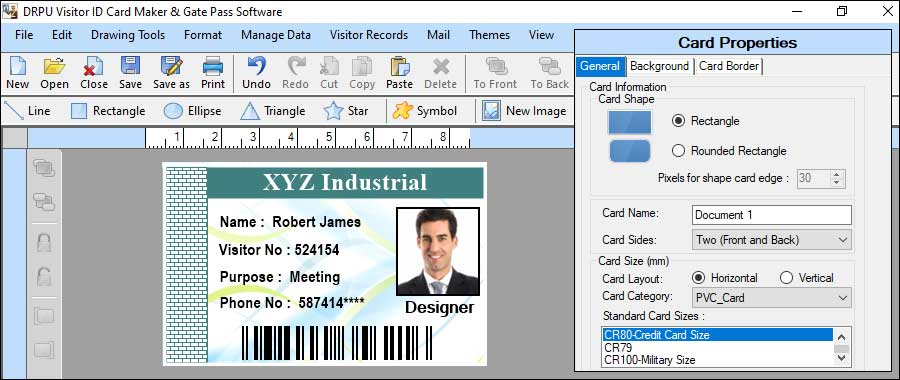This screenshot has height=380, width=900.
Task: Set card layout to Vertical
Action: 786,278
